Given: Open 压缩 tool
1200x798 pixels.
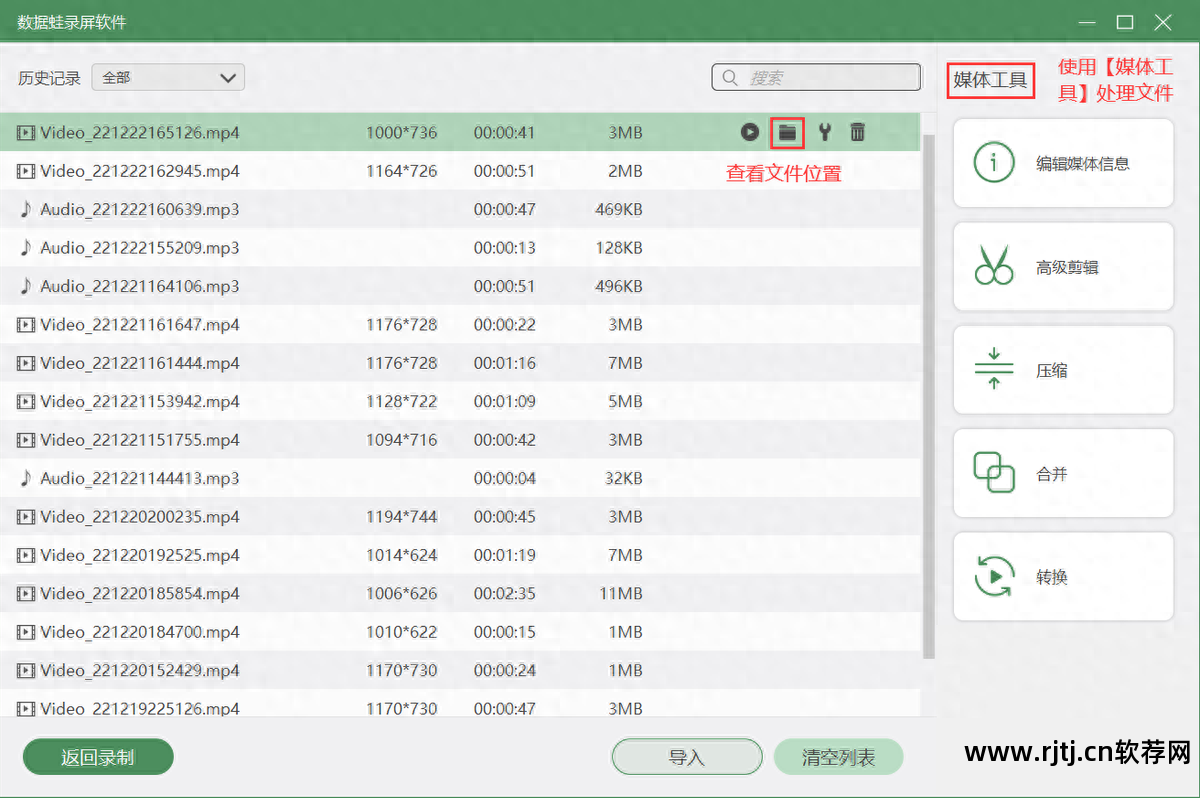Looking at the screenshot, I should (x=1063, y=370).
